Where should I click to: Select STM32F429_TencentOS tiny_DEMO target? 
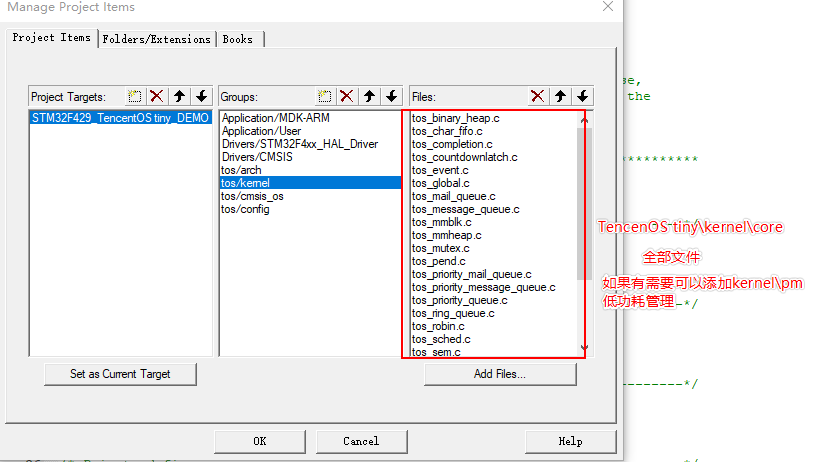pos(121,117)
